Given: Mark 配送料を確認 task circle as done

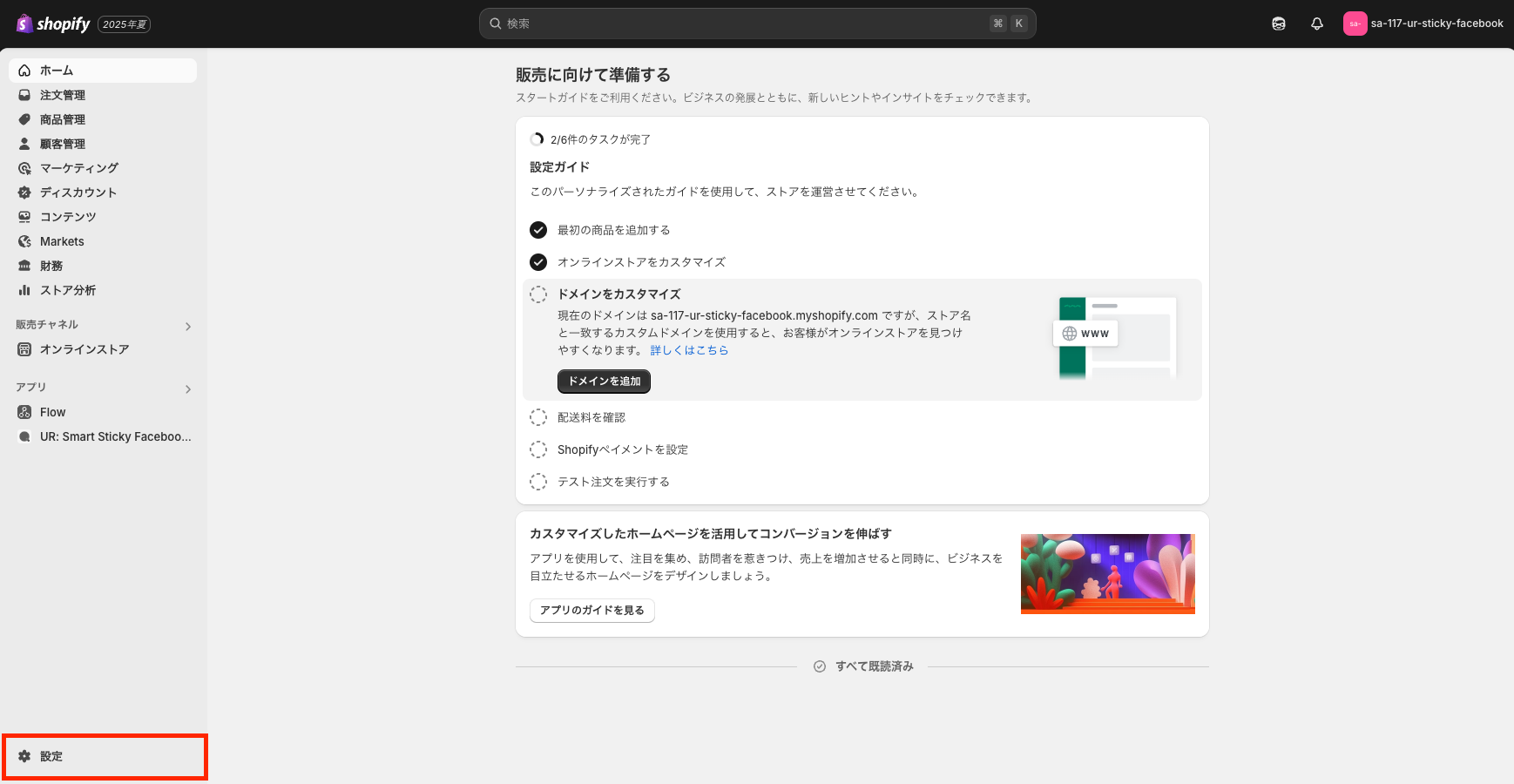Looking at the screenshot, I should point(538,417).
